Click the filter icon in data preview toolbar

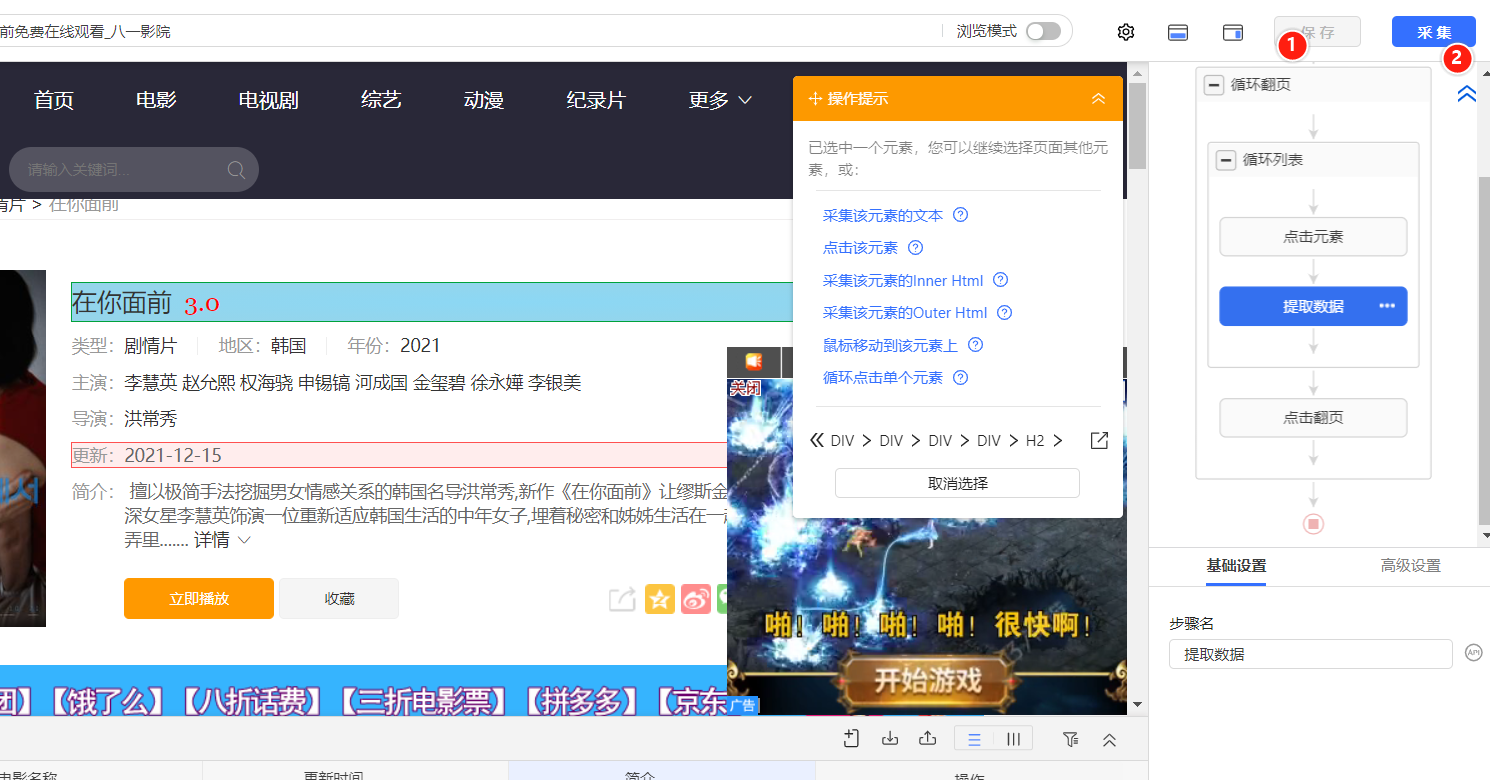point(1071,739)
